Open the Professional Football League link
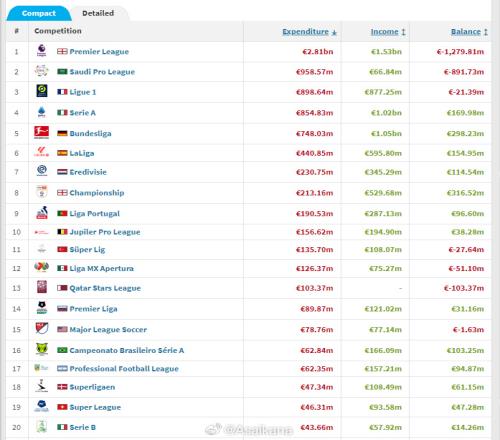This screenshot has height=440, width=500. pyautogui.click(x=124, y=369)
